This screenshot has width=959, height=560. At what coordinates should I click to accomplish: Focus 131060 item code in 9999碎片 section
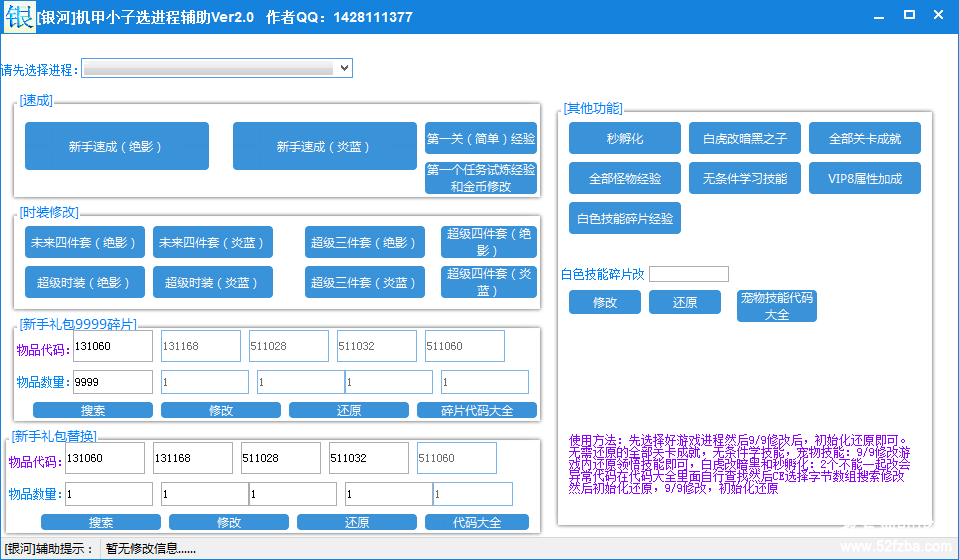pyautogui.click(x=113, y=346)
